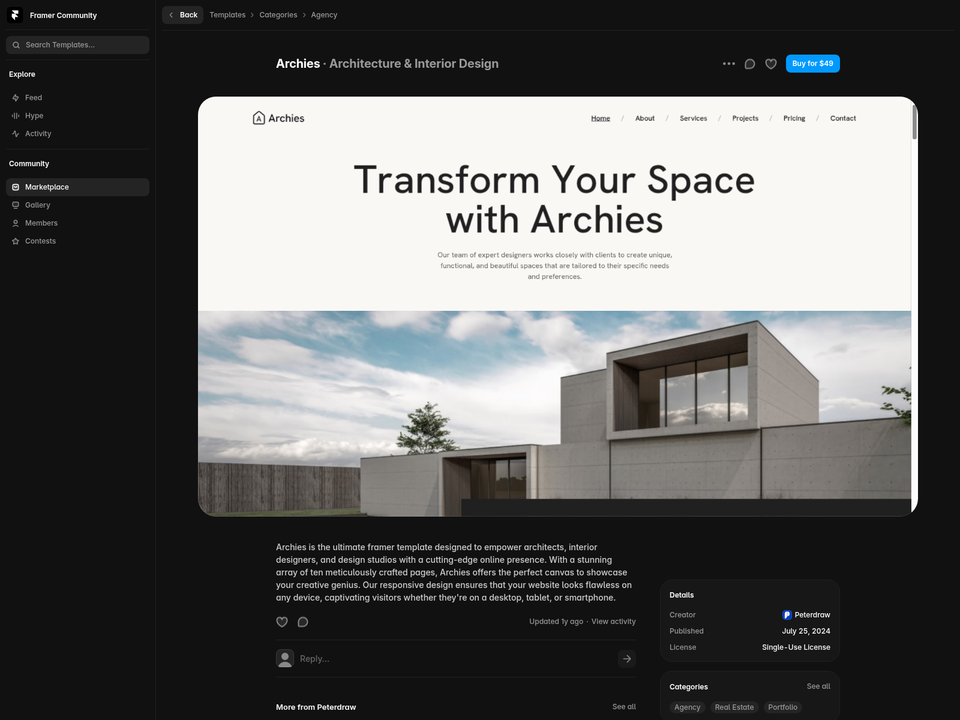Click the comment bubble icon beside Buy button
Image resolution: width=960 pixels, height=720 pixels.
click(749, 64)
